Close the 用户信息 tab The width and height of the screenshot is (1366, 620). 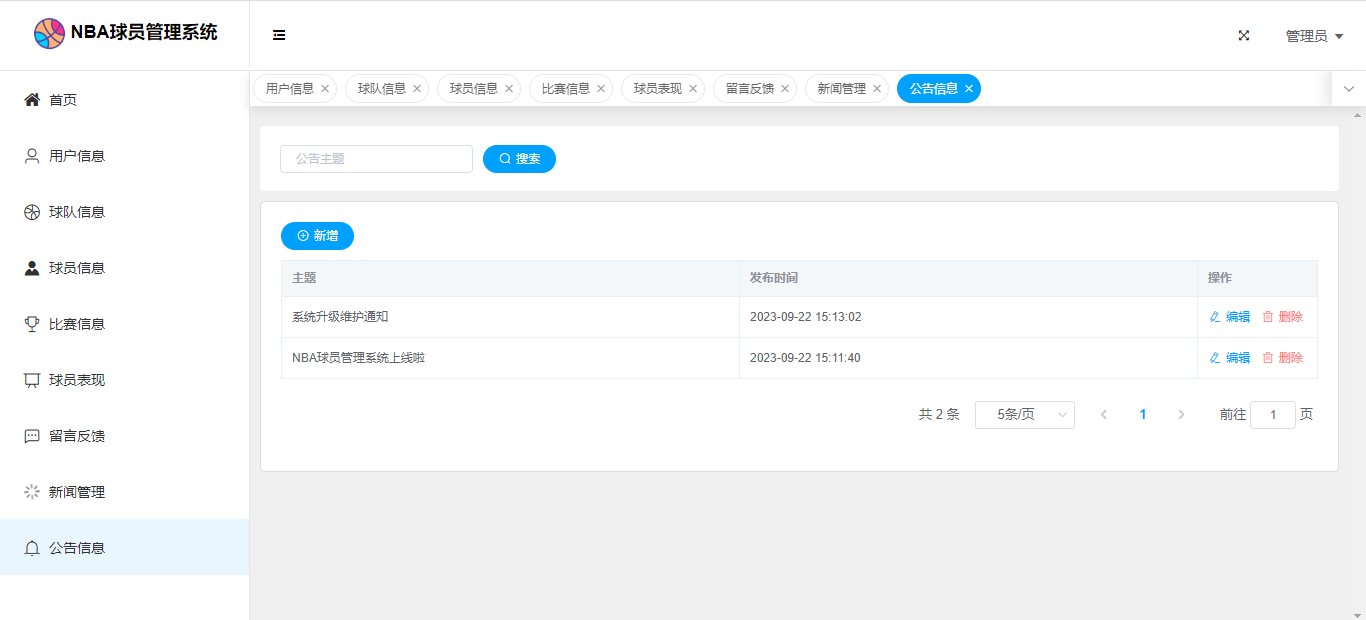(x=325, y=89)
